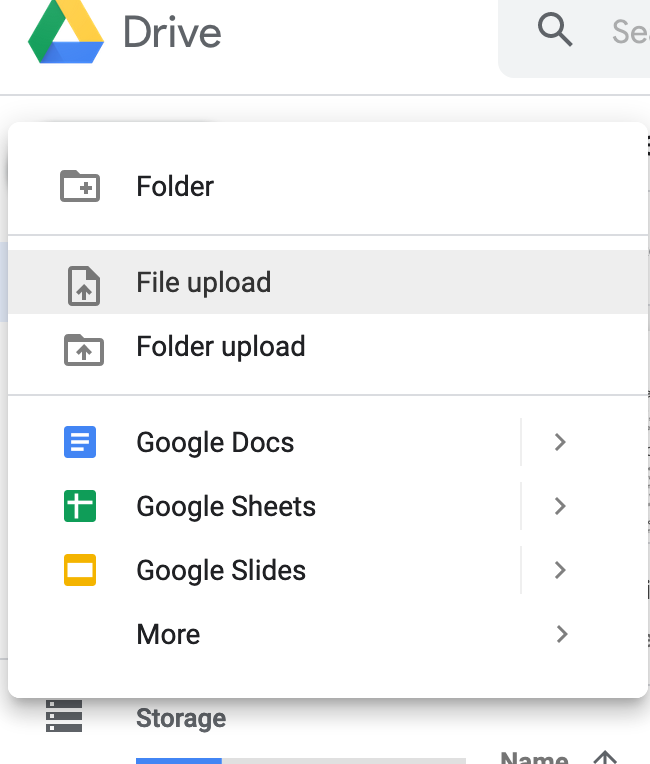Click the yellow Google Slides icon
The height and width of the screenshot is (764, 650).
click(x=80, y=570)
